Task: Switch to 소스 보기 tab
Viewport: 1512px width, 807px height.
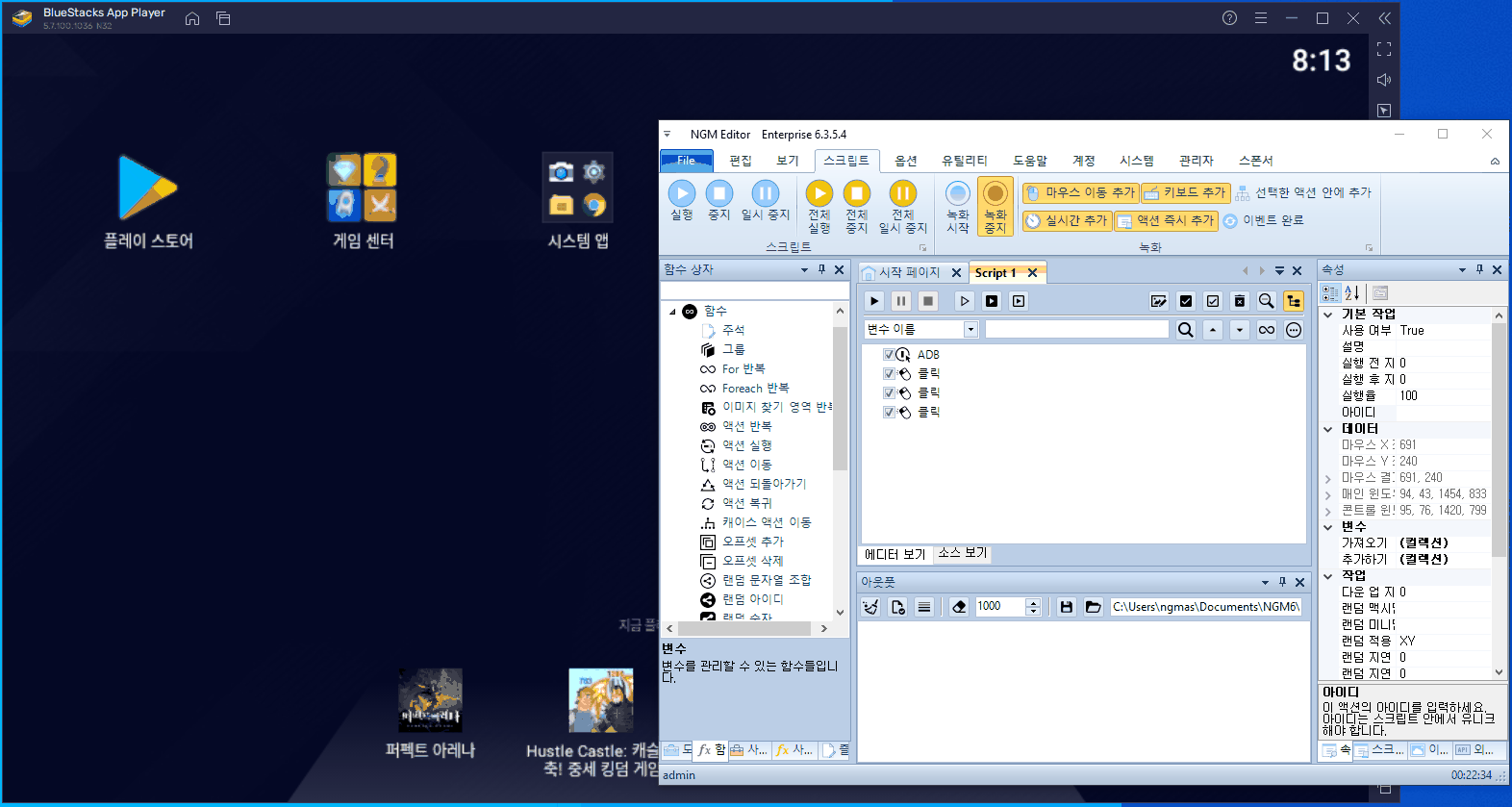Action: pos(963,553)
